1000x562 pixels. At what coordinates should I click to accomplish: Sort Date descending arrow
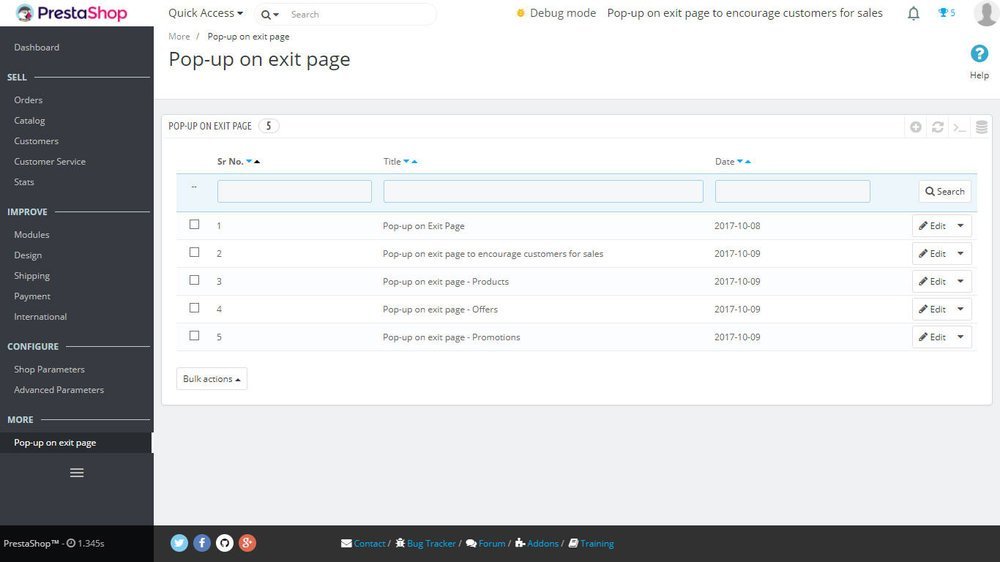[740, 161]
